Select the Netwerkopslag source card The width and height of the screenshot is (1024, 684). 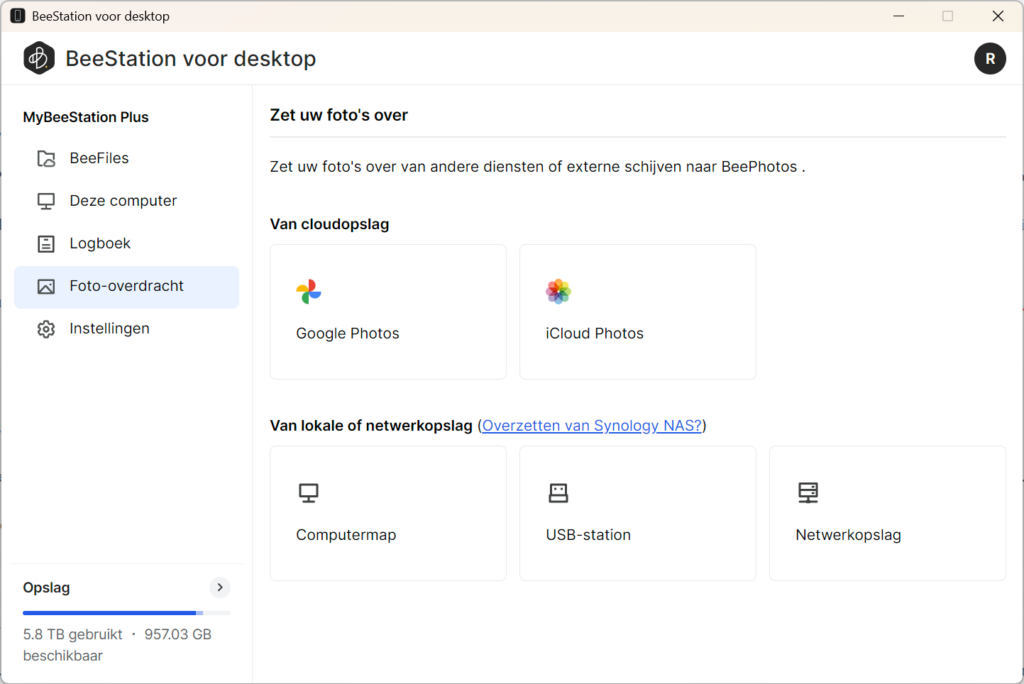887,513
